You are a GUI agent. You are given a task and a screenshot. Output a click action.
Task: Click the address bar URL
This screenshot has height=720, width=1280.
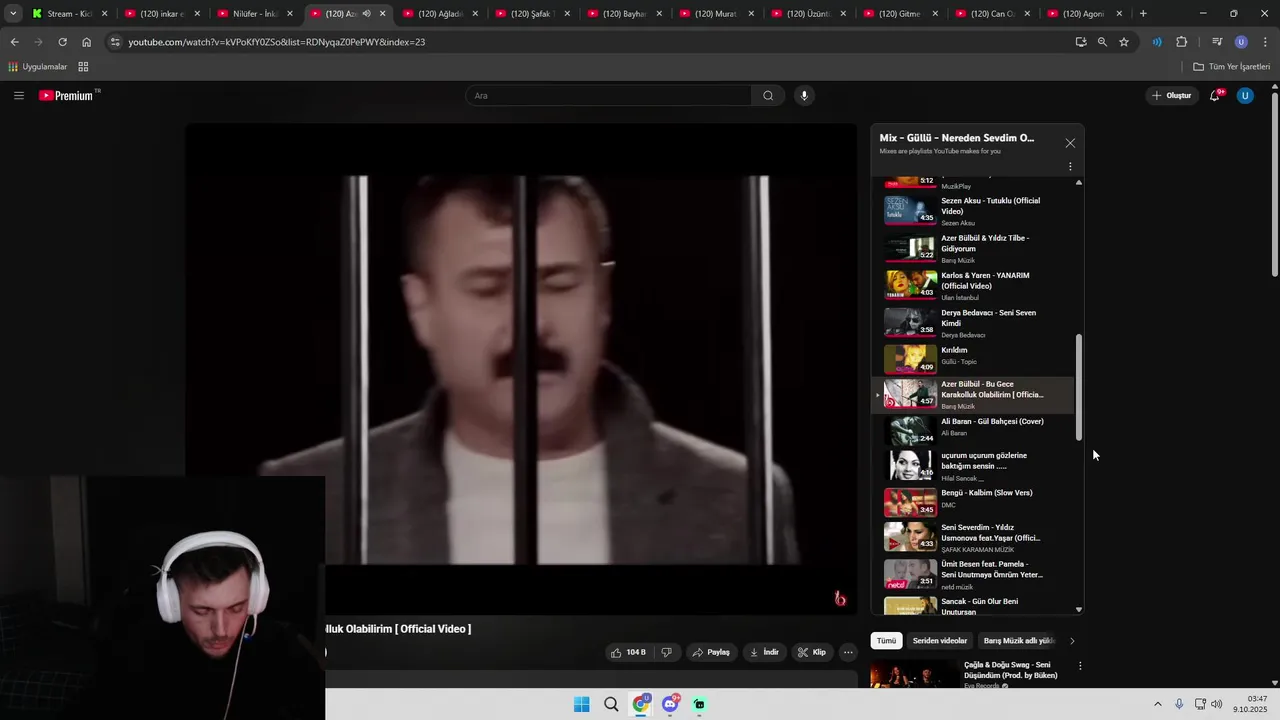point(277,42)
